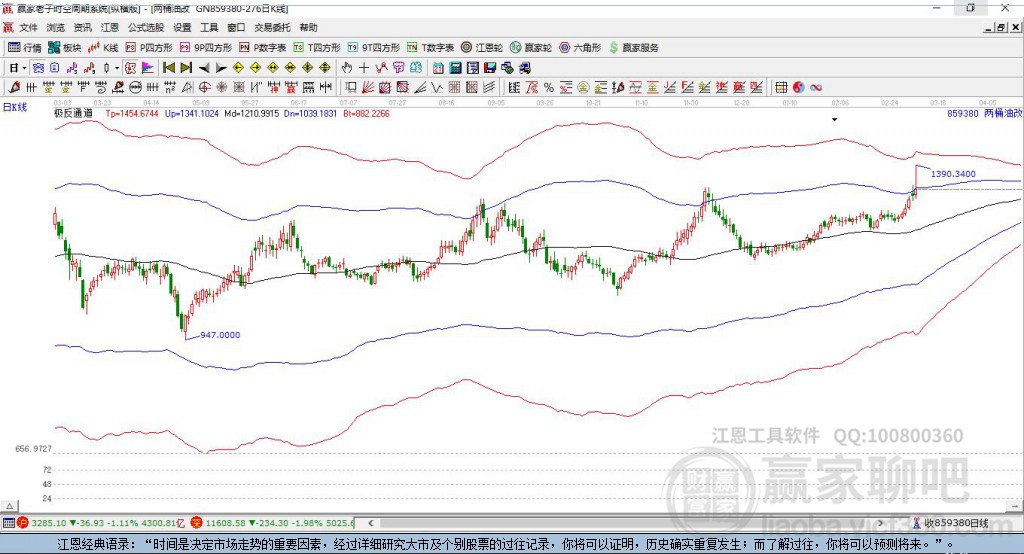Click the small black triangle above the chart
The height and width of the screenshot is (554, 1024).
click(834, 120)
